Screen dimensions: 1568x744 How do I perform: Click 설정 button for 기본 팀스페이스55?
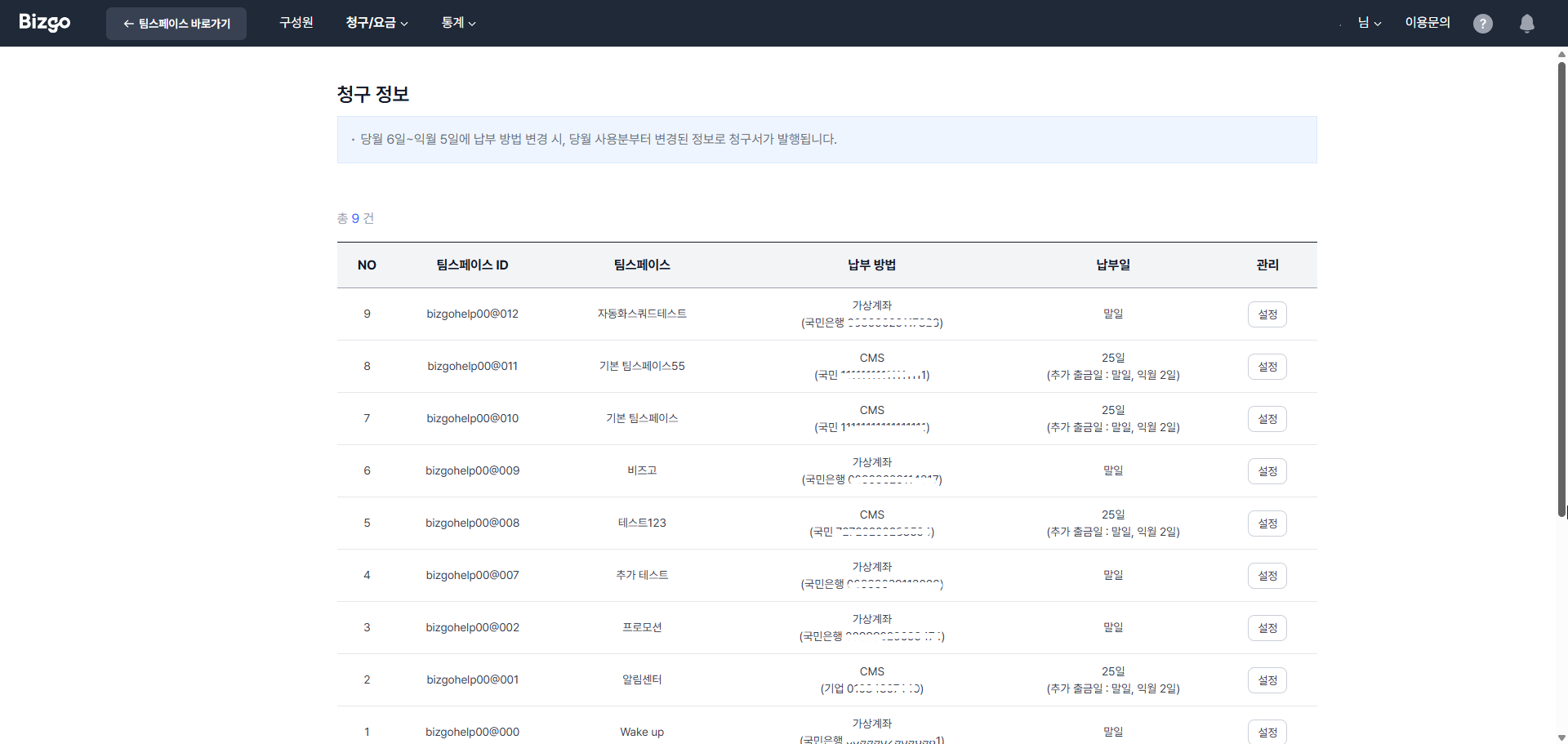coord(1267,366)
